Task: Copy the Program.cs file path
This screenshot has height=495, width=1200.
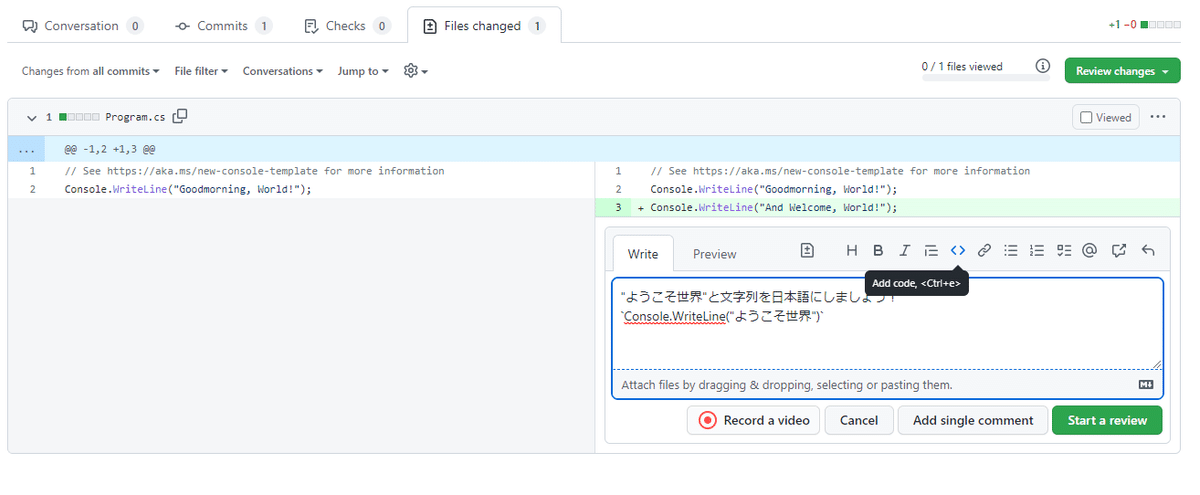Action: [180, 117]
